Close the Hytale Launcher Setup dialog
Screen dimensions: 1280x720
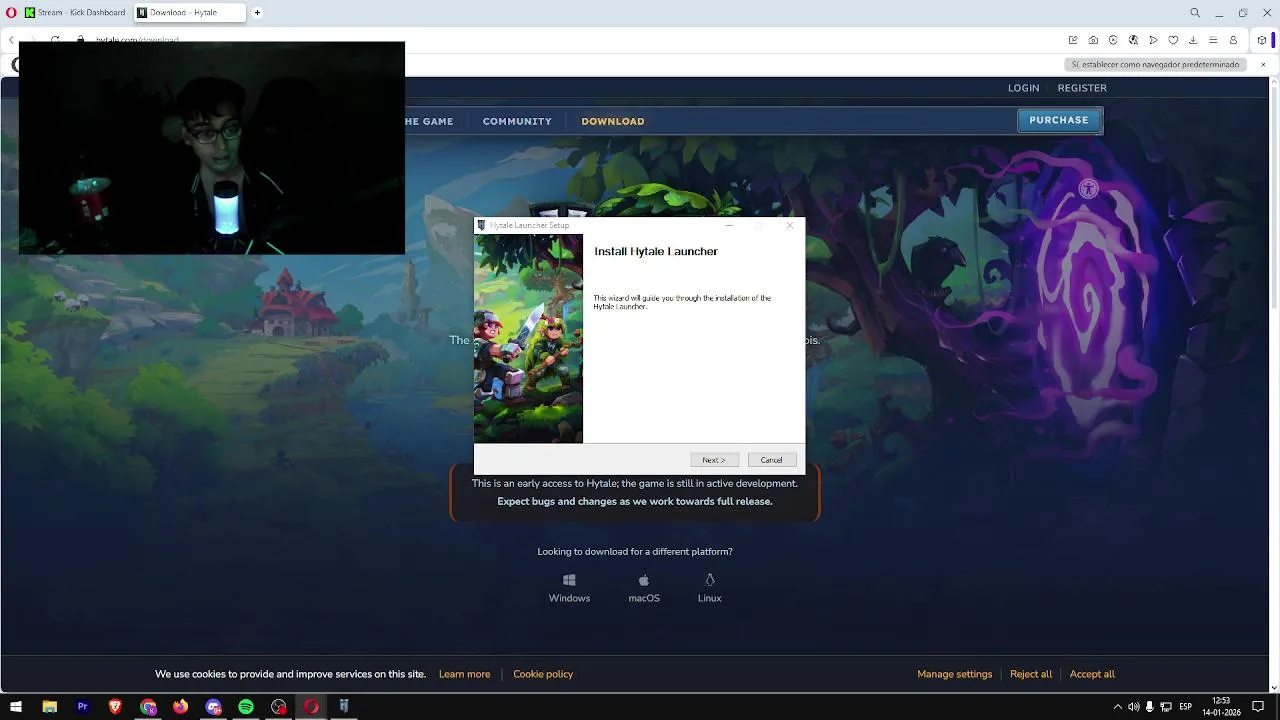point(790,226)
